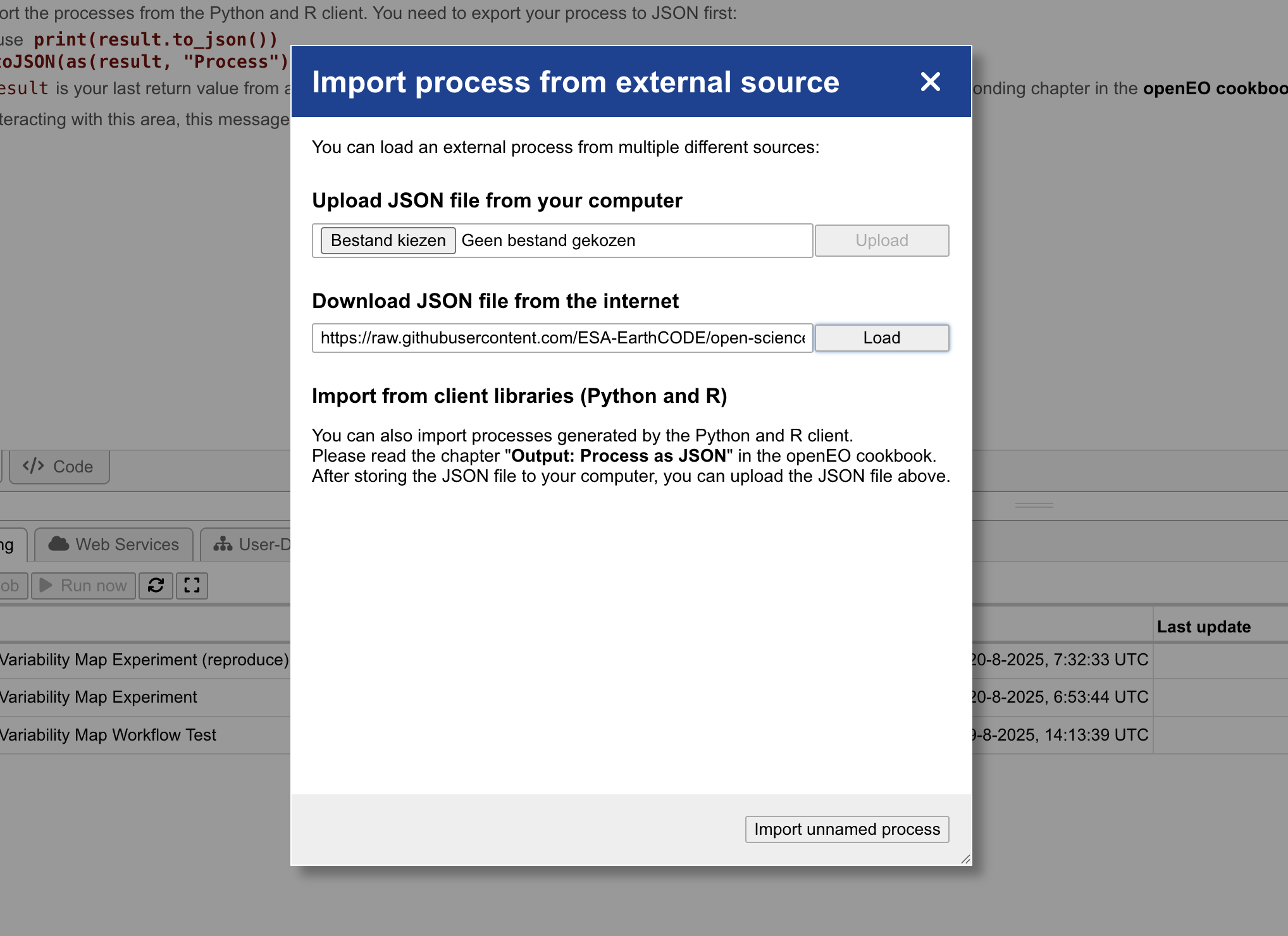Click the Run now button
The width and height of the screenshot is (1288, 936).
(83, 586)
